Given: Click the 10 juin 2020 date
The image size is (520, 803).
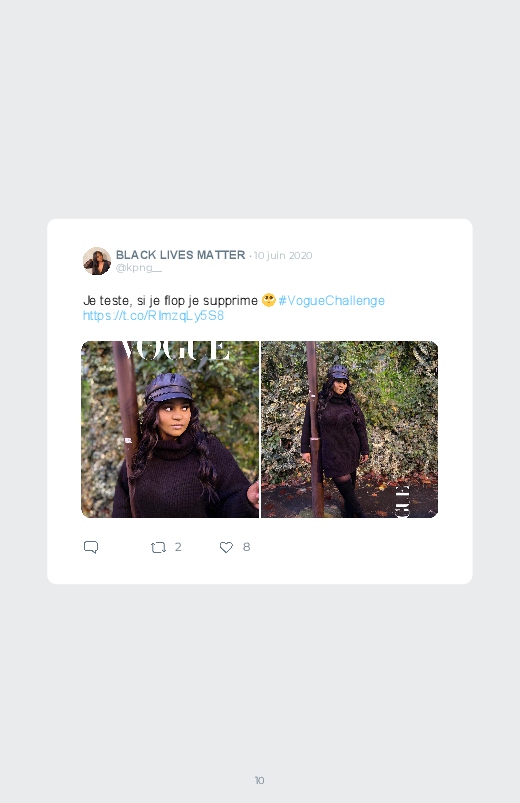Looking at the screenshot, I should click(x=283, y=256).
